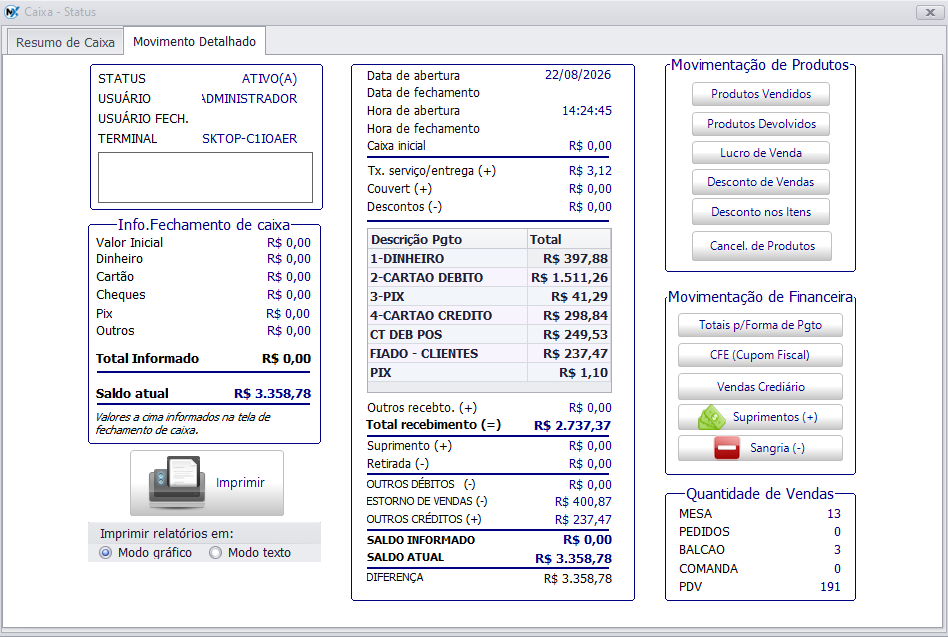Image resolution: width=948 pixels, height=637 pixels.
Task: Click Cancel. de Produtos button
Action: pos(762,246)
